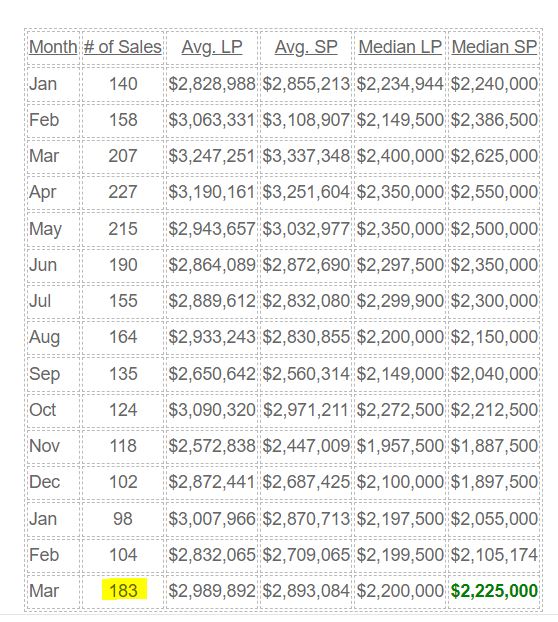Select the $2,828,988 Avg. LP cell
This screenshot has height=622, width=558.
click(212, 84)
